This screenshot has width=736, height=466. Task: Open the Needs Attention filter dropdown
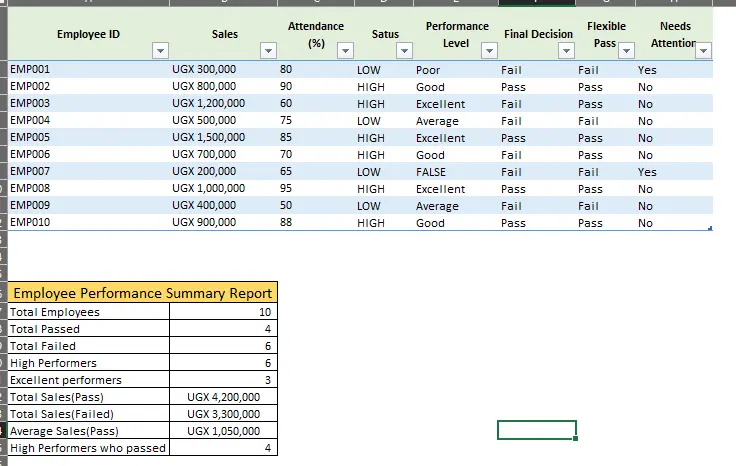tap(703, 50)
